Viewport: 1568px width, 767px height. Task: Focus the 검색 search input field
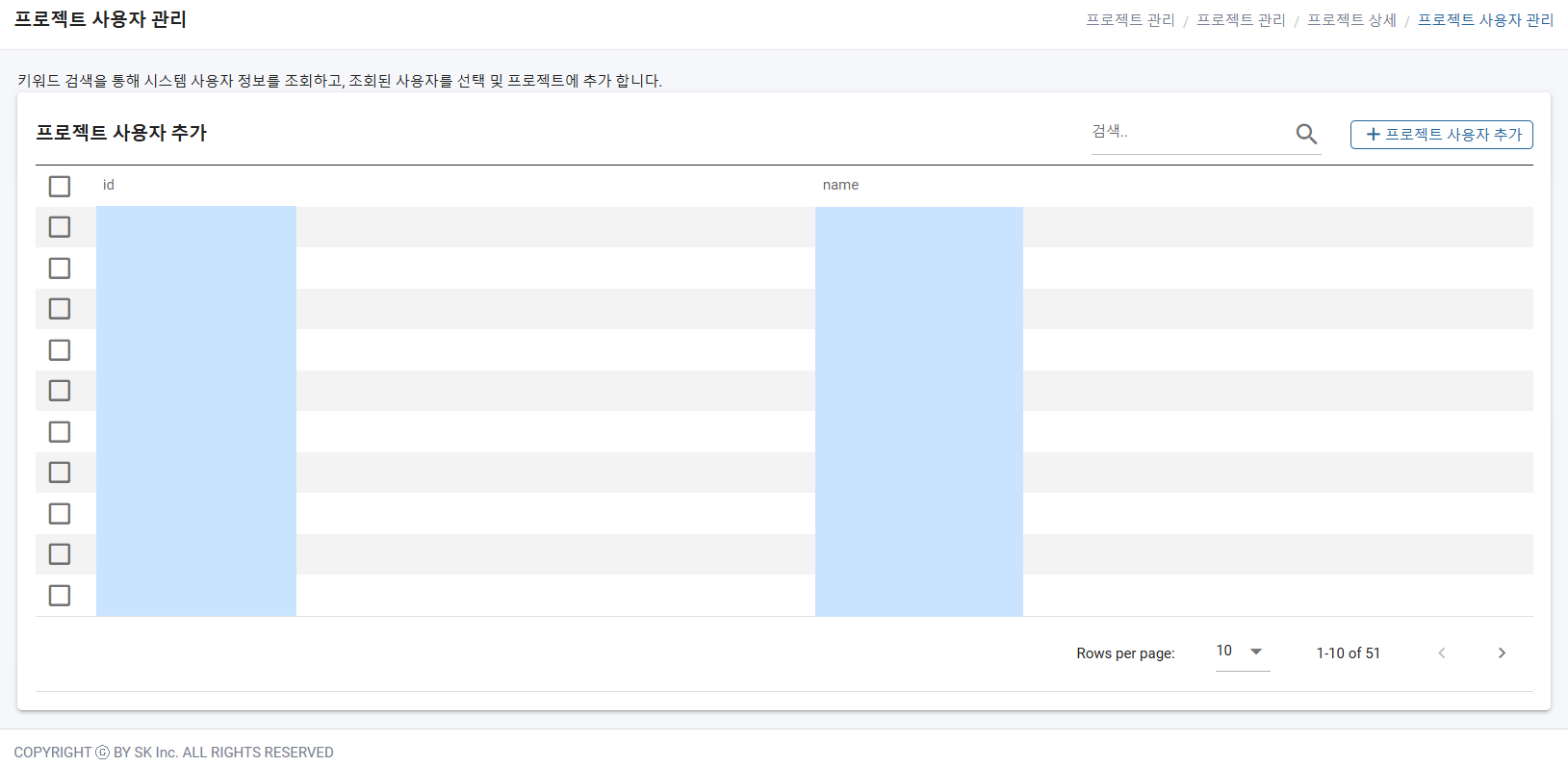tap(1190, 133)
